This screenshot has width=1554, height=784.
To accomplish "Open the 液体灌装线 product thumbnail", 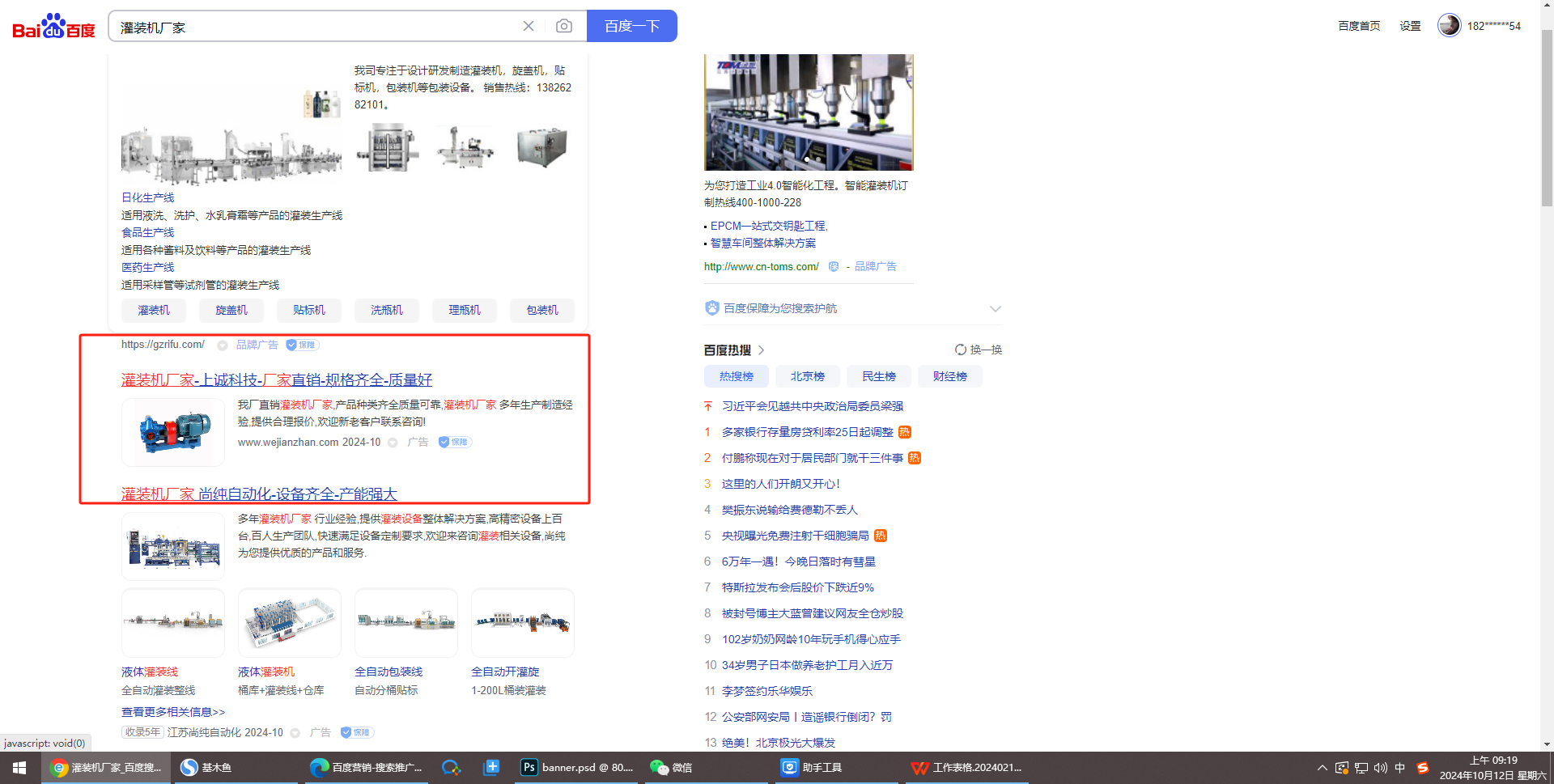I will (x=173, y=623).
